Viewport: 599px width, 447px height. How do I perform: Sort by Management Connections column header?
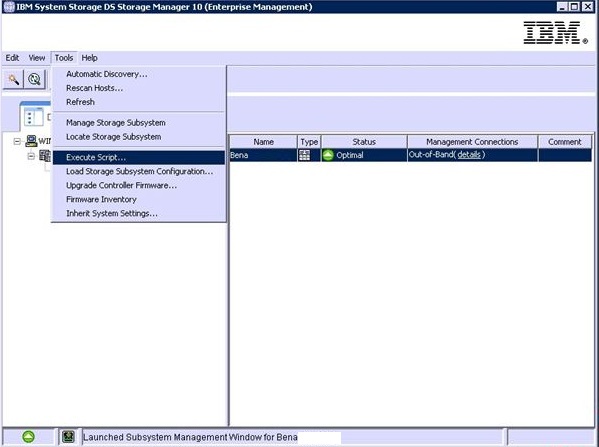coord(472,142)
